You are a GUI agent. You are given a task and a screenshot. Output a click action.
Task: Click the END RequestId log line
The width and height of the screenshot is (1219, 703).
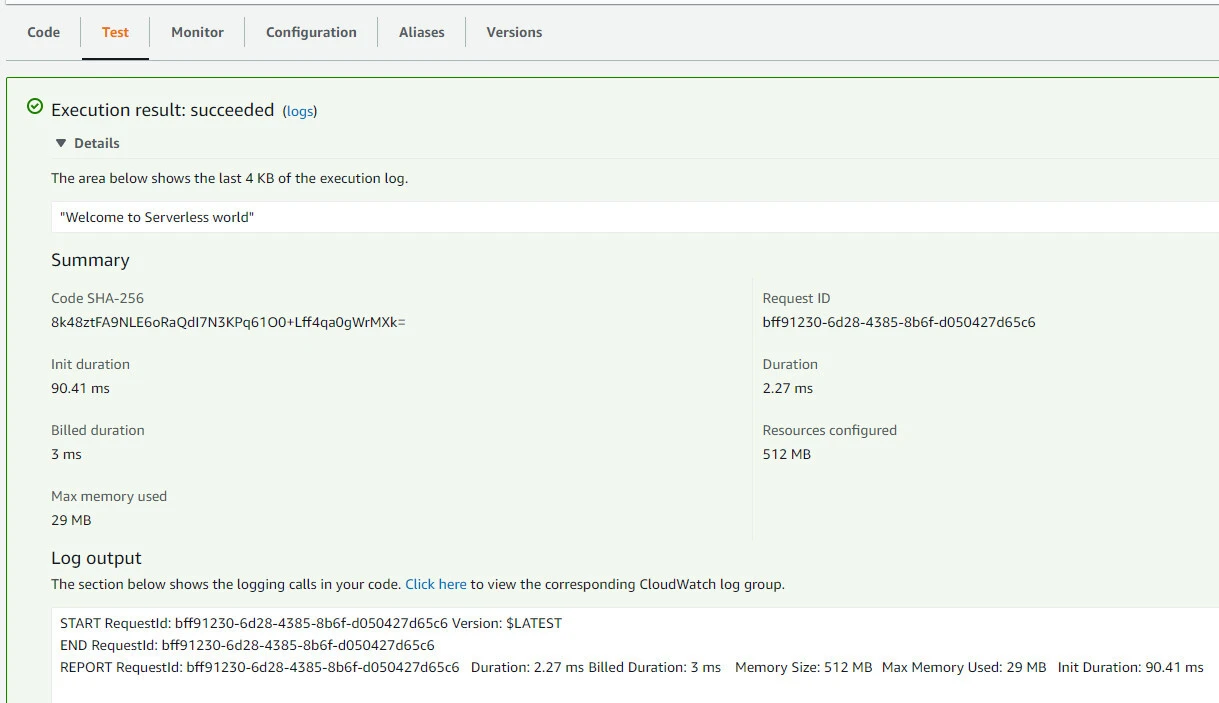(247, 645)
